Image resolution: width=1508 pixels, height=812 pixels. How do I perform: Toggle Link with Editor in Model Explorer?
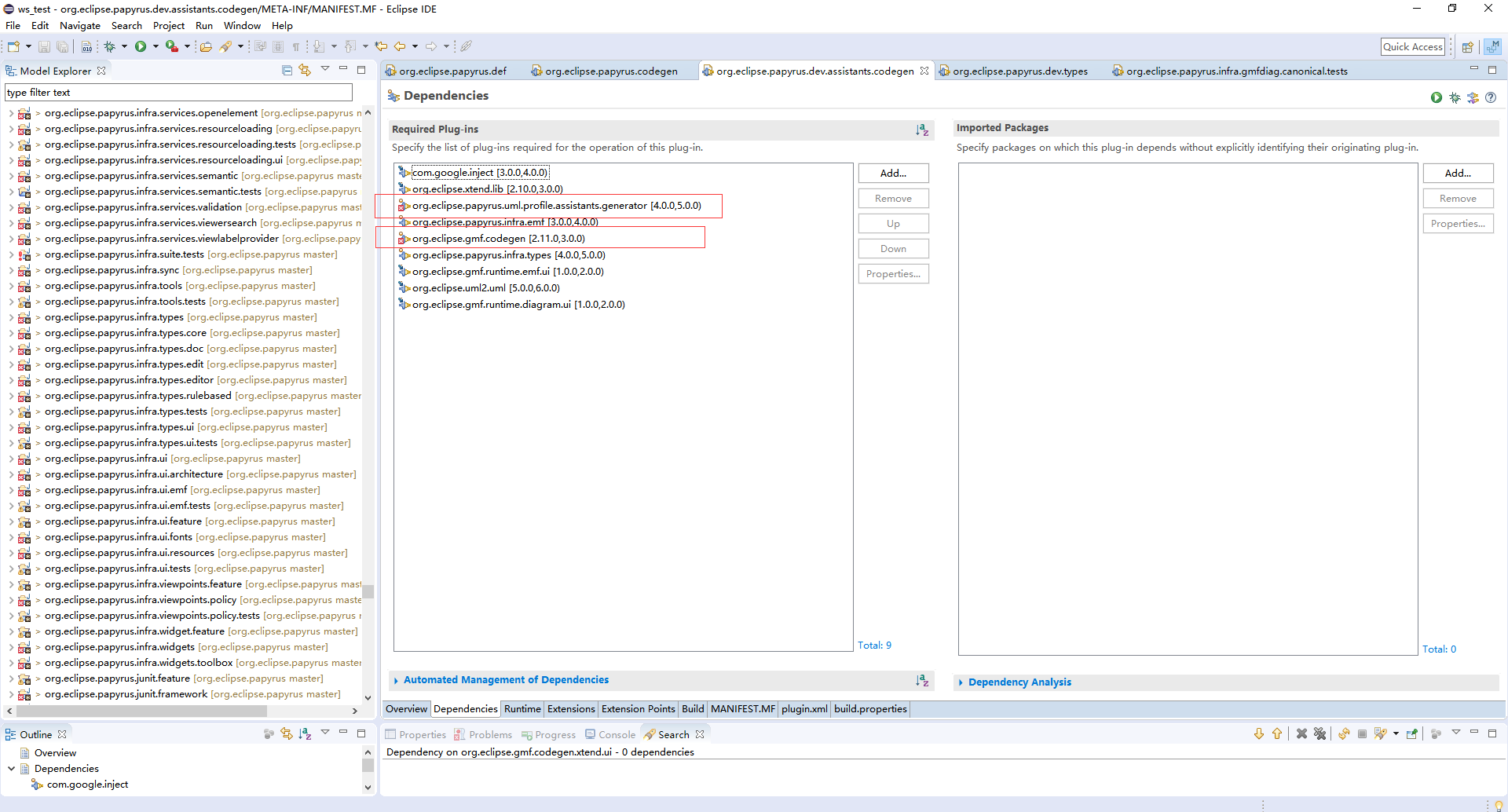(x=305, y=71)
